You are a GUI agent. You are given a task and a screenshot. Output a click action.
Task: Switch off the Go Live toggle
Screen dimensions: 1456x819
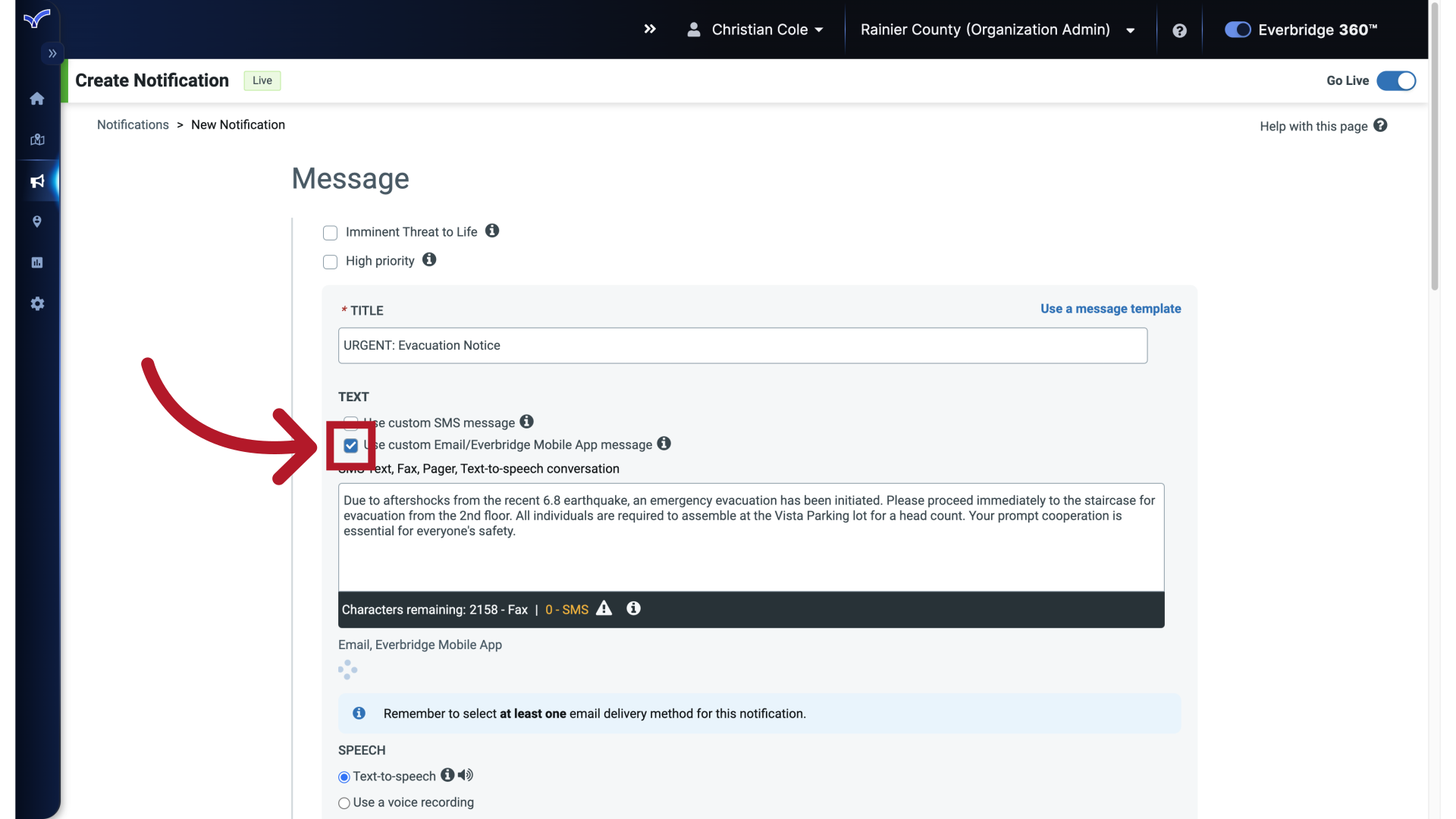point(1396,80)
